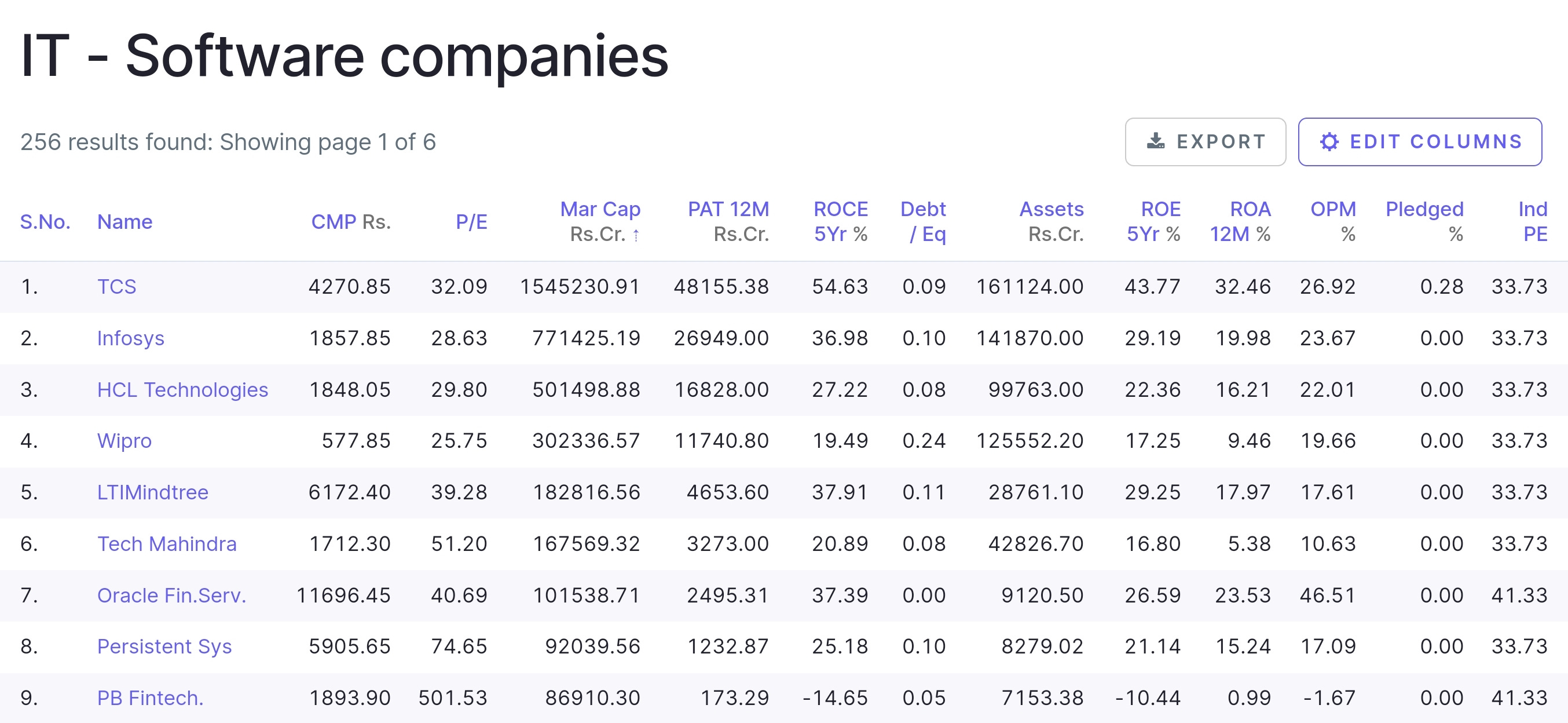Open the Edit Columns button

click(1419, 142)
